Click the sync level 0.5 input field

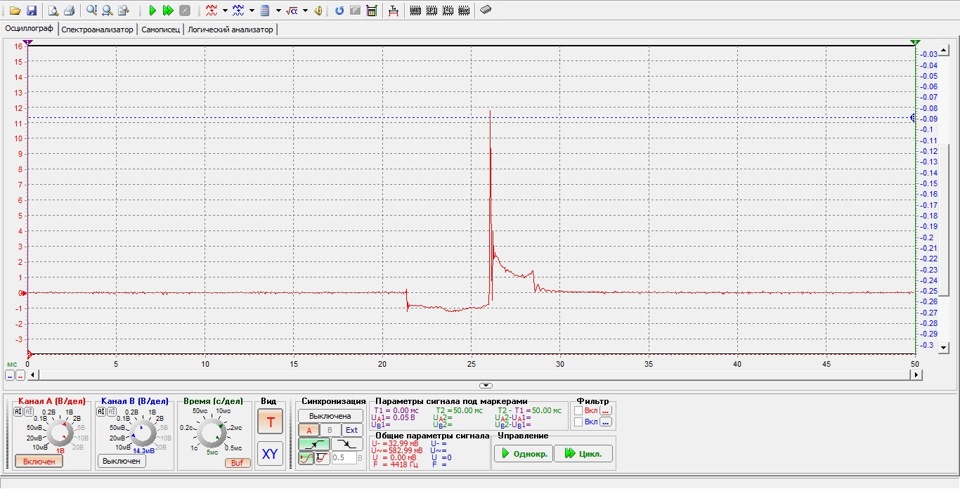(x=344, y=457)
